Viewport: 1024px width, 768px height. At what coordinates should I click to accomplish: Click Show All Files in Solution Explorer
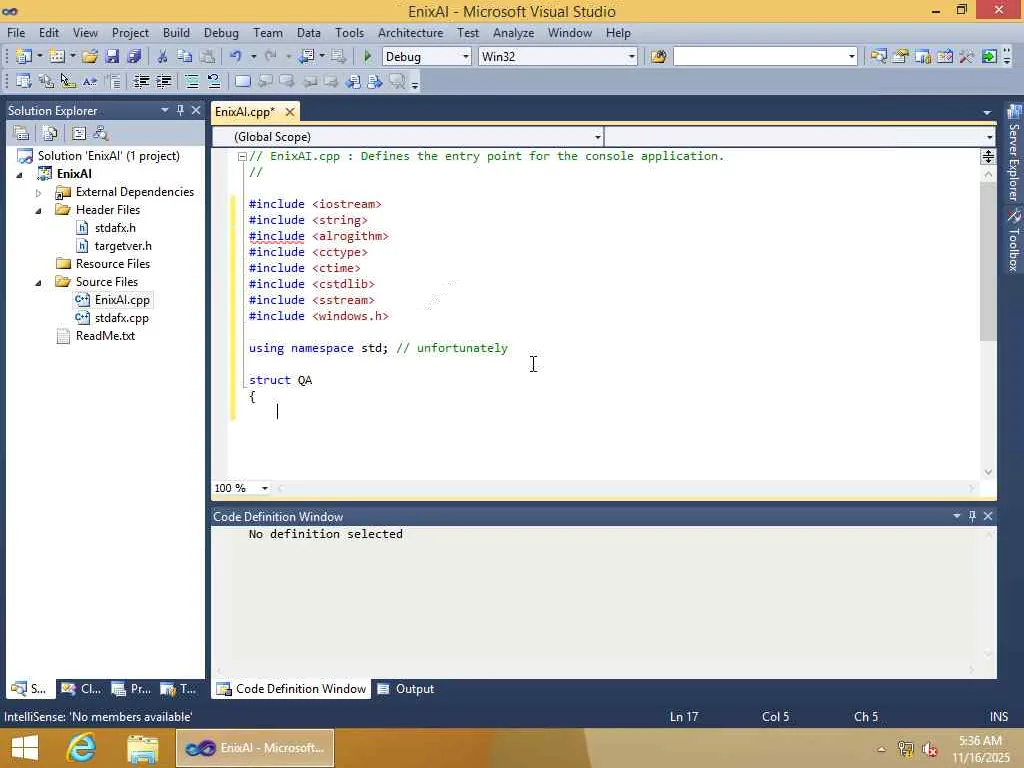click(x=49, y=133)
